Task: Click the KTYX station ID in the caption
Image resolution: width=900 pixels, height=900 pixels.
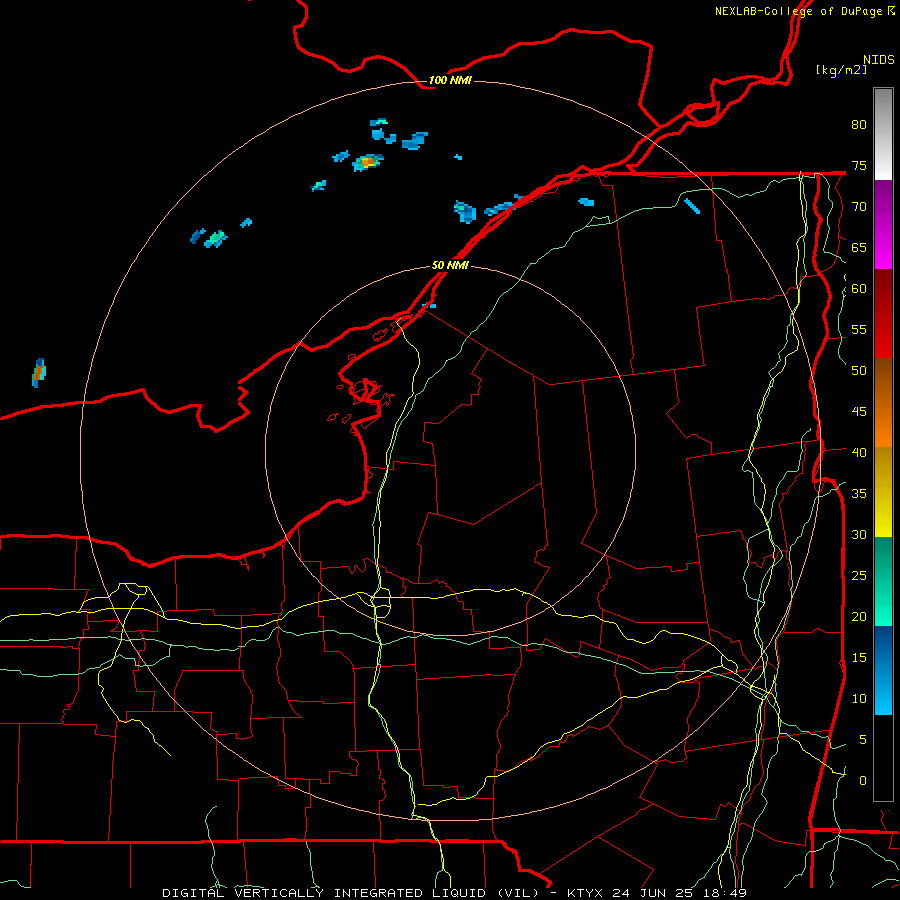Action: (x=585, y=893)
